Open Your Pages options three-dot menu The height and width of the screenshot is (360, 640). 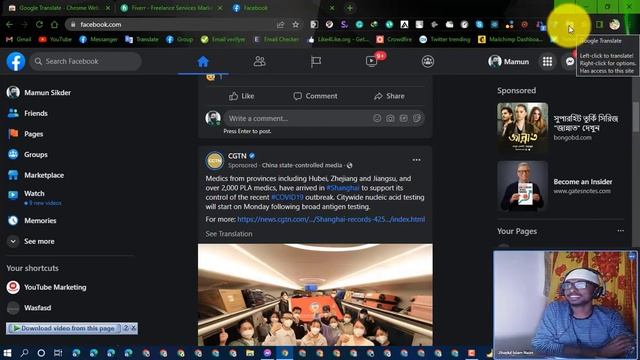620,231
